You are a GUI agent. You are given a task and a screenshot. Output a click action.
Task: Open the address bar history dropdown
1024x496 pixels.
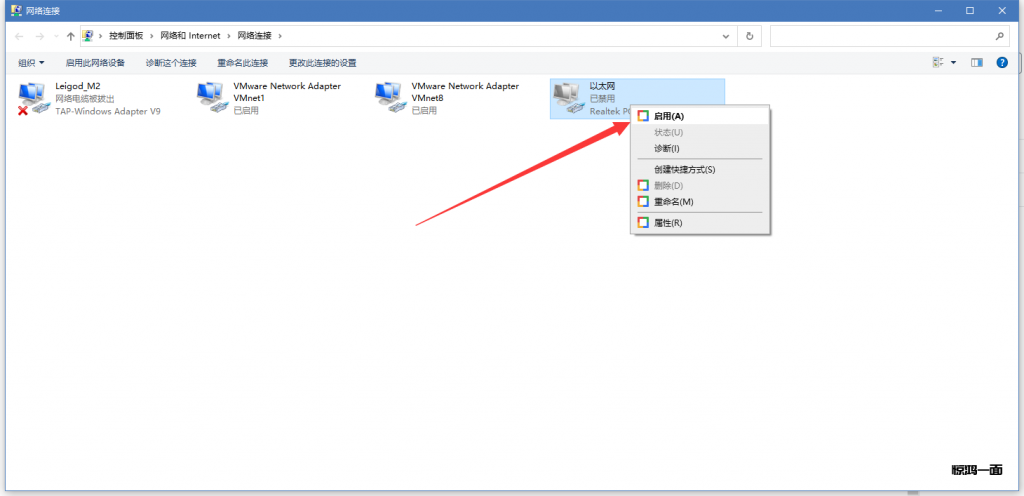[x=727, y=36]
